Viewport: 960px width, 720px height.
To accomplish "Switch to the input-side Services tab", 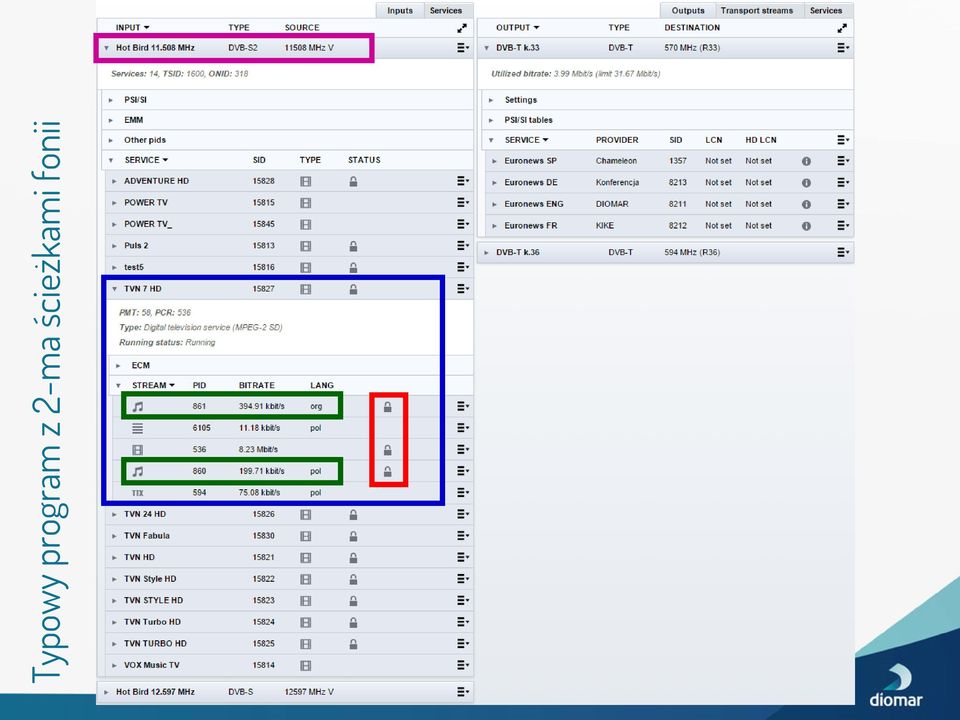I will click(x=446, y=10).
